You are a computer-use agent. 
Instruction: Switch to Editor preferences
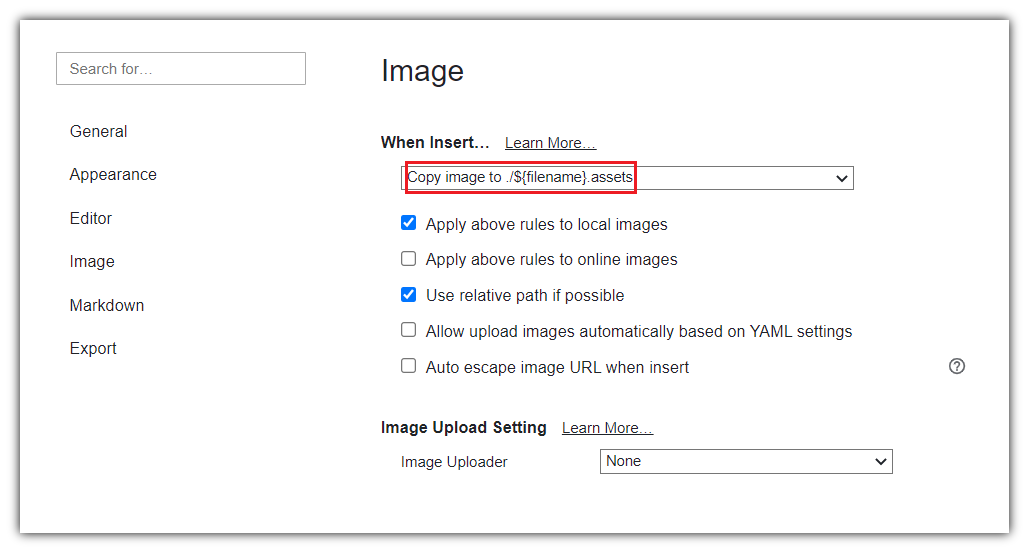(91, 218)
